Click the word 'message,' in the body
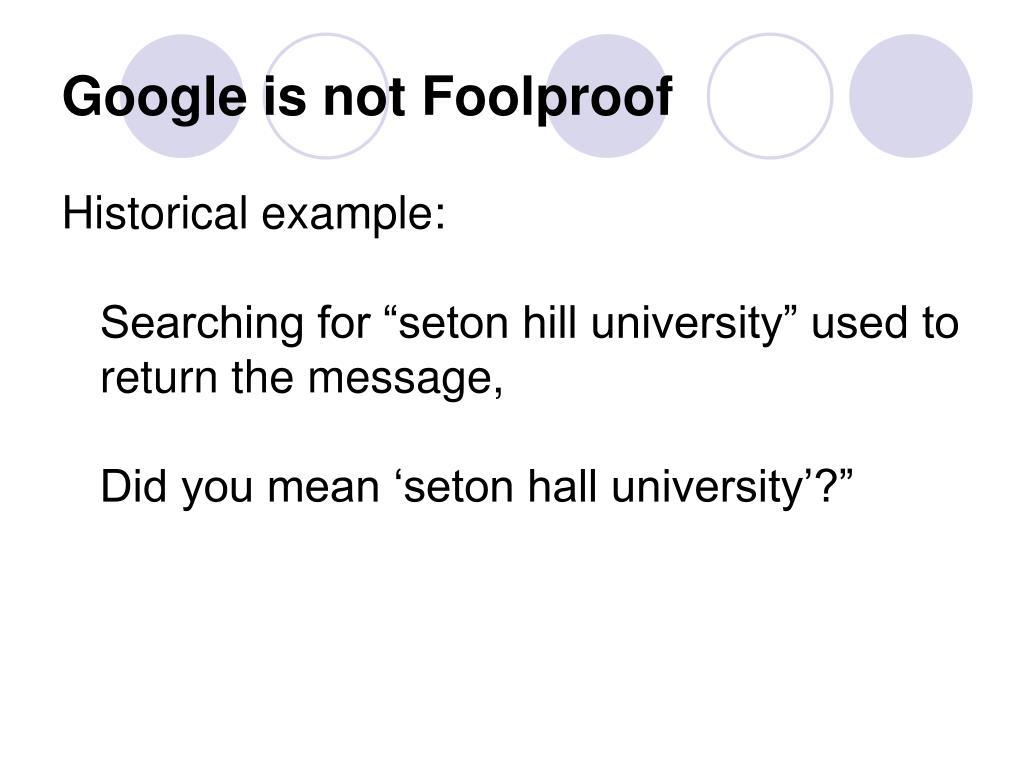The image size is (1024, 768). tap(406, 379)
